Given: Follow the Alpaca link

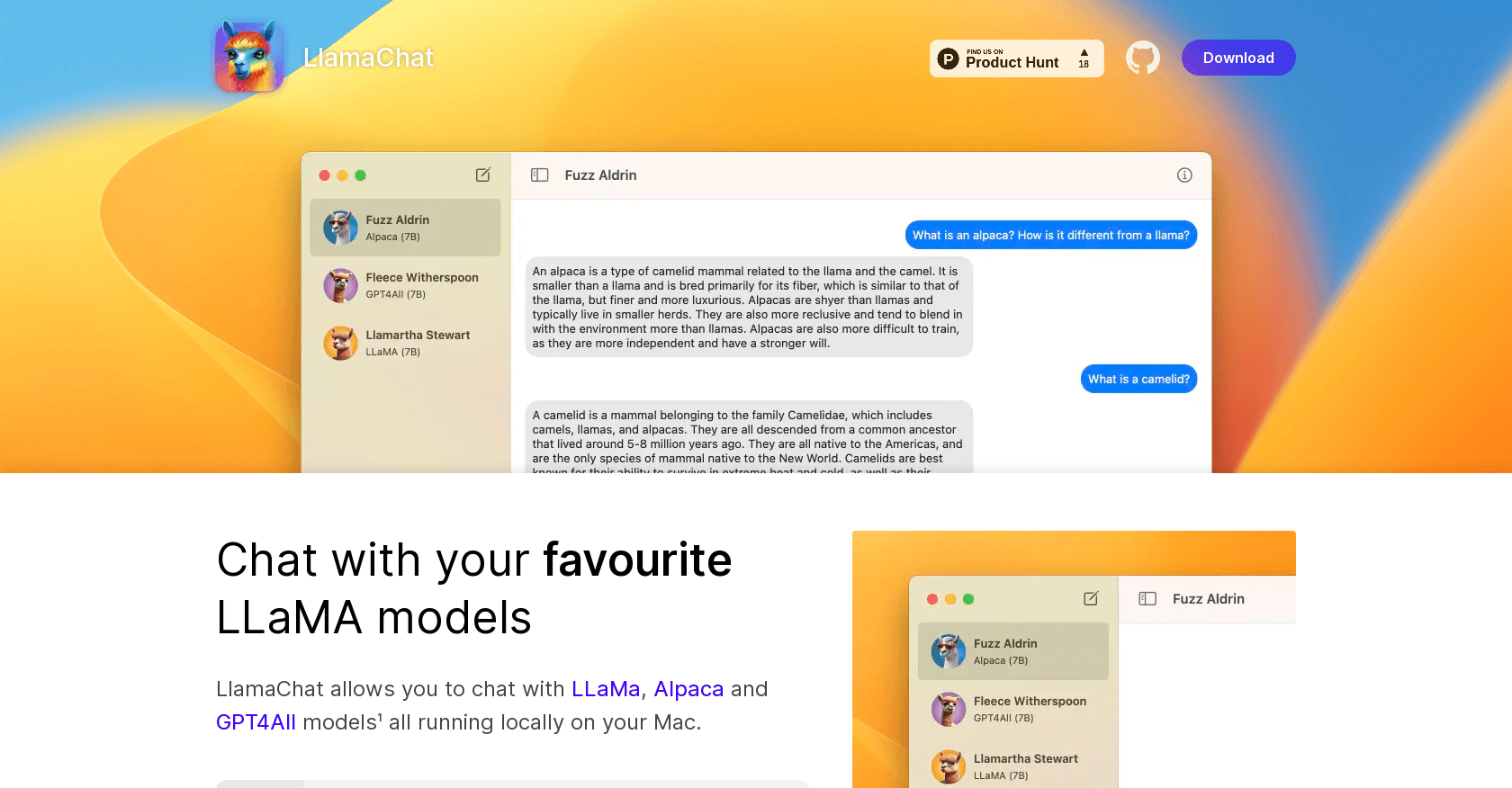Looking at the screenshot, I should (688, 689).
